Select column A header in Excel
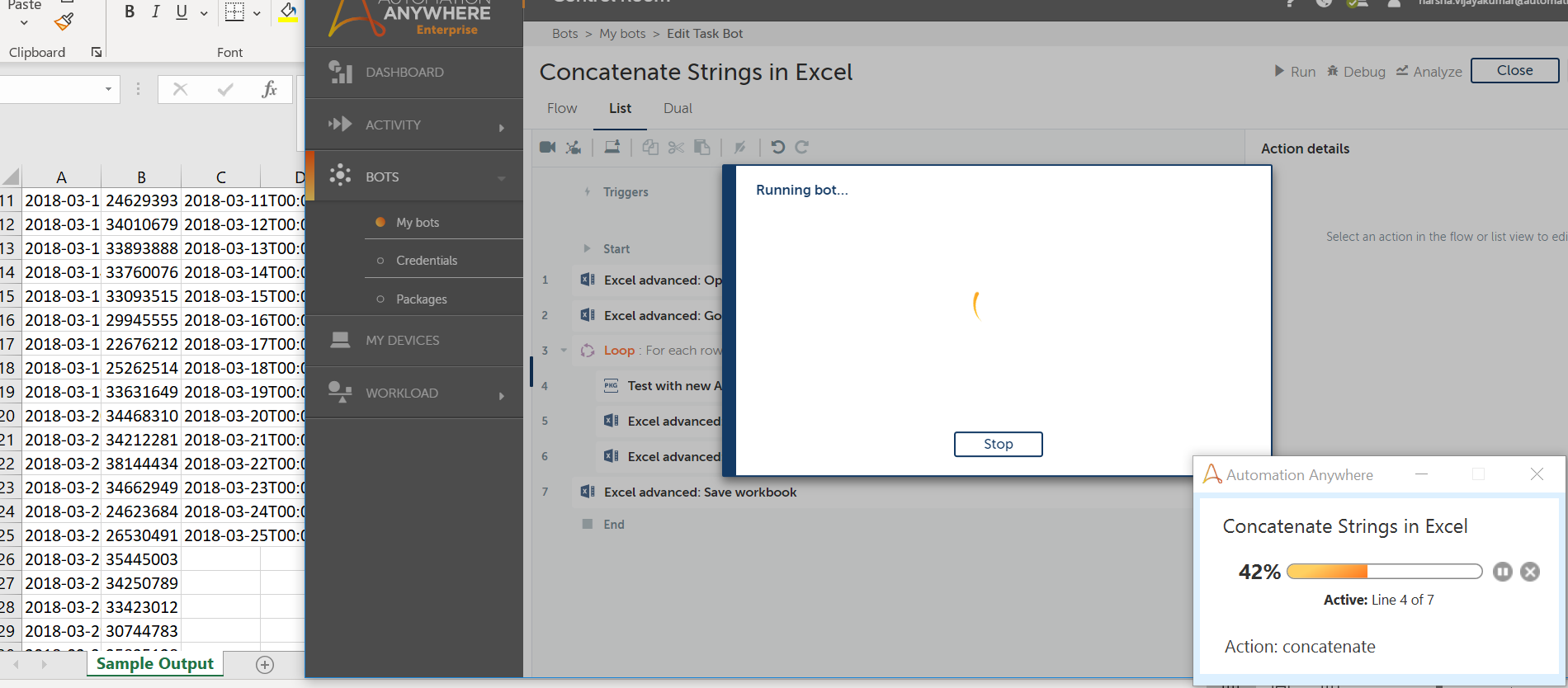This screenshot has width=1568, height=688. pyautogui.click(x=61, y=177)
